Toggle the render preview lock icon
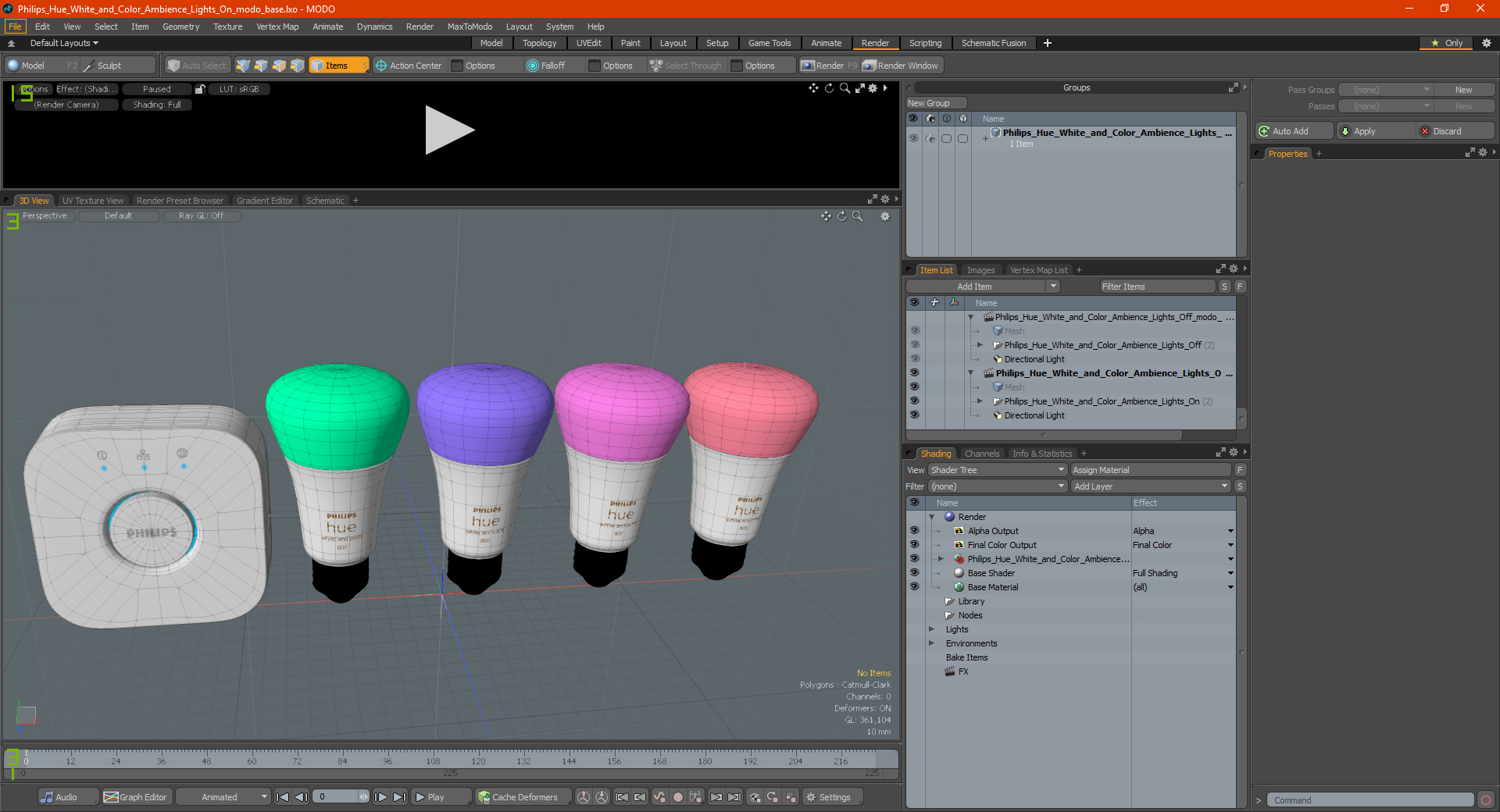Viewport: 1500px width, 812px height. pyautogui.click(x=200, y=89)
